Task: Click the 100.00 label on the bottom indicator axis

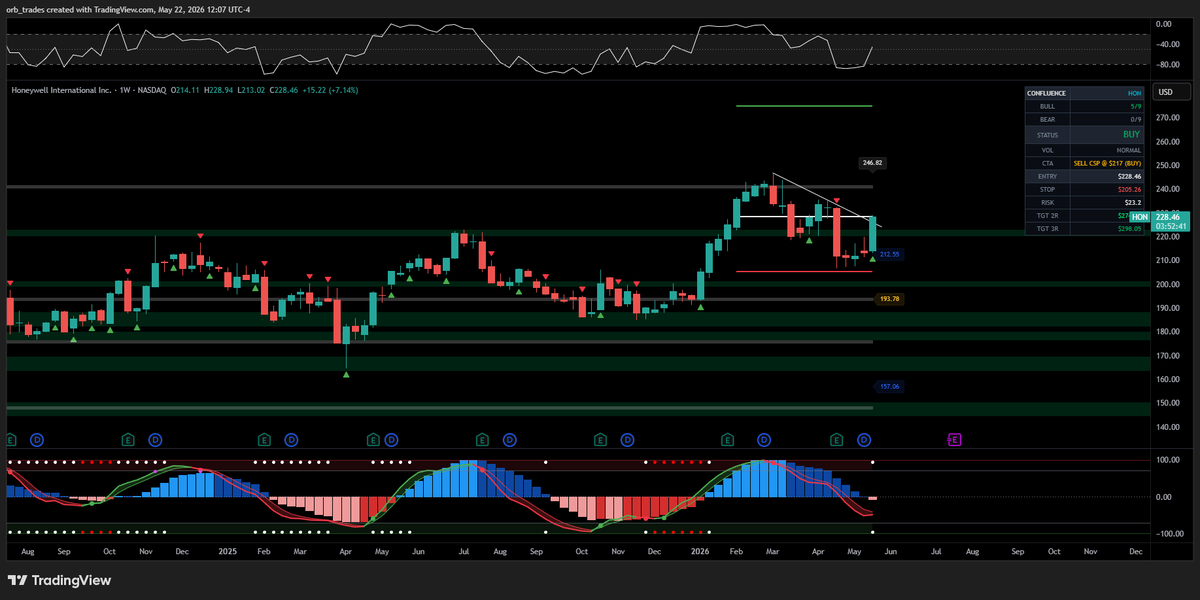Action: point(1169,460)
